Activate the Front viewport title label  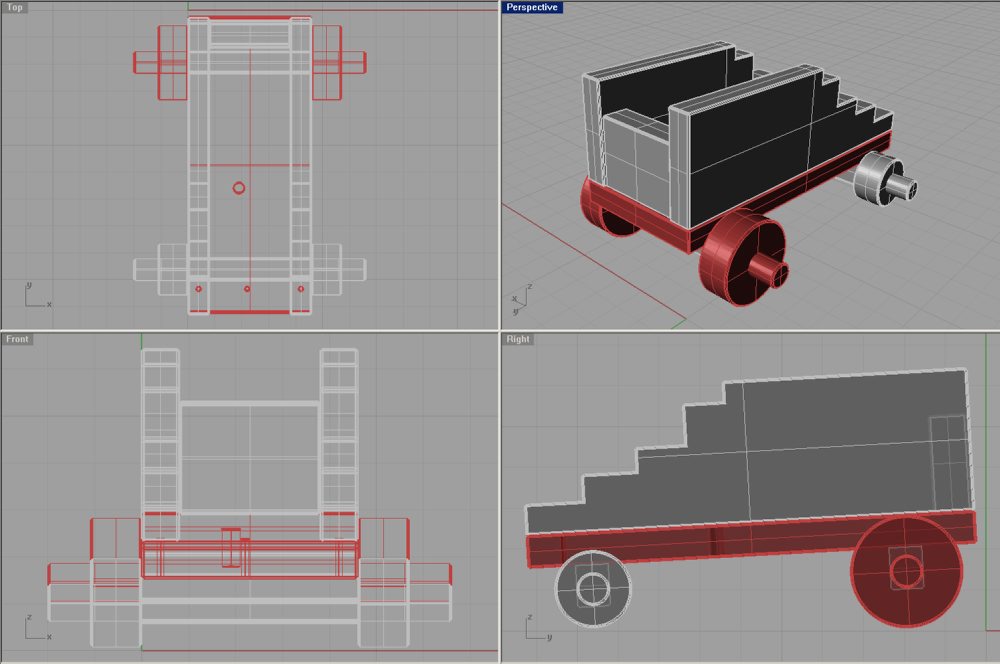[17, 339]
